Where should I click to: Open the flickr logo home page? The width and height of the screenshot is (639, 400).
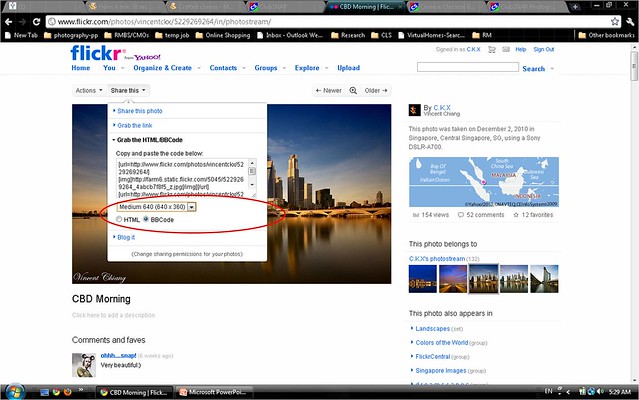tap(97, 53)
